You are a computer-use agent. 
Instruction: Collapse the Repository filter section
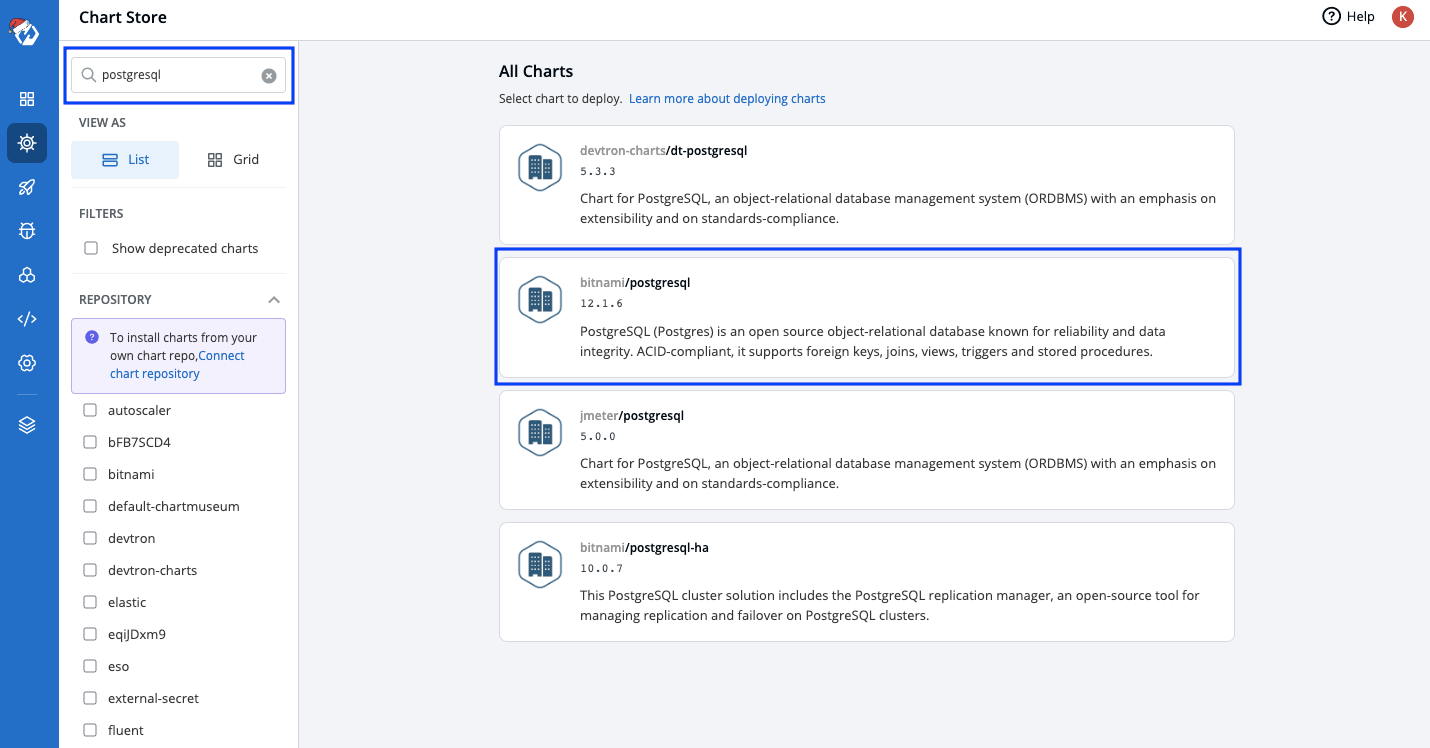tap(274, 300)
